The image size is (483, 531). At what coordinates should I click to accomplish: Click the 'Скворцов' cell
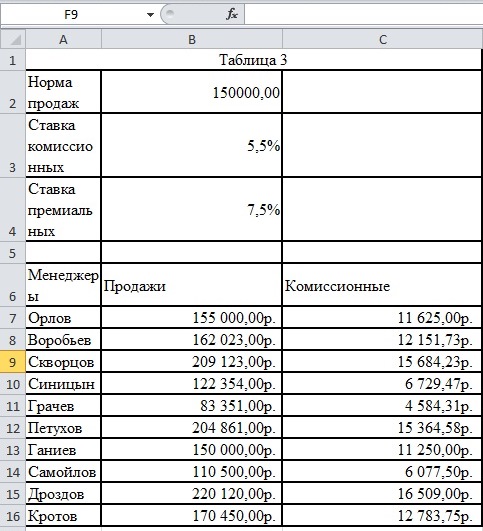[x=63, y=362]
